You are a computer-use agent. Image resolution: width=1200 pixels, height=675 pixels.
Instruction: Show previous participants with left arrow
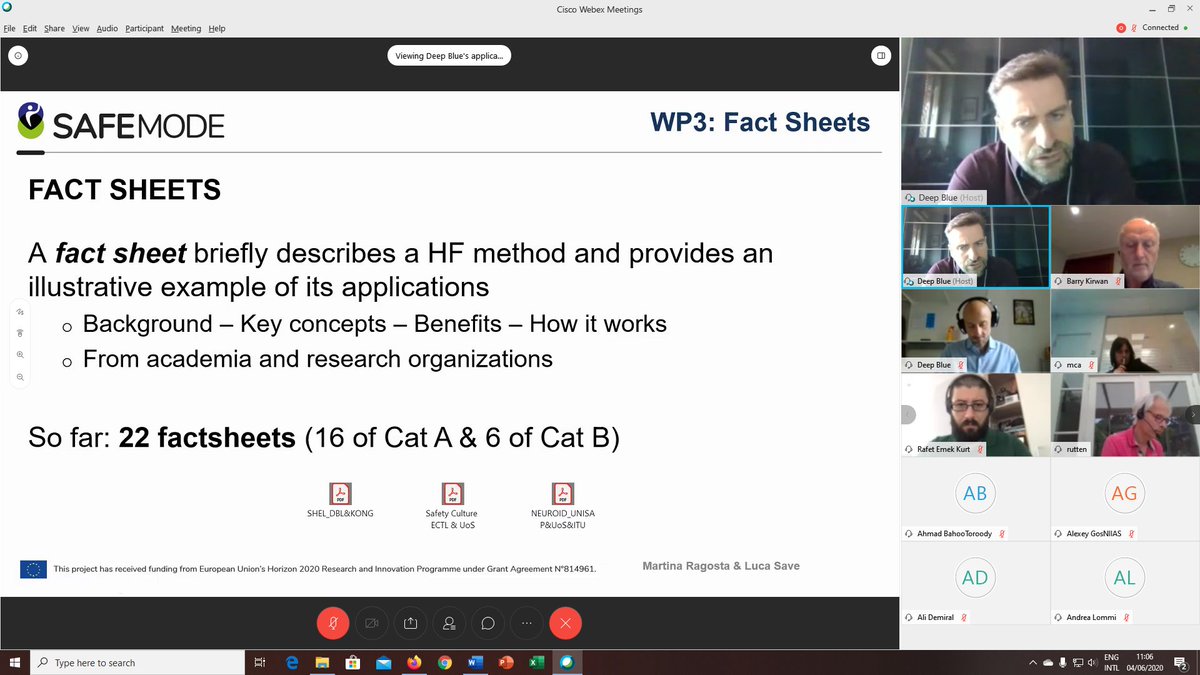(x=909, y=414)
